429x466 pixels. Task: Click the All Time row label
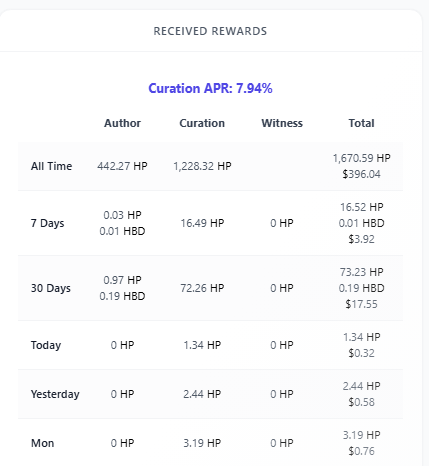pyautogui.click(x=51, y=166)
